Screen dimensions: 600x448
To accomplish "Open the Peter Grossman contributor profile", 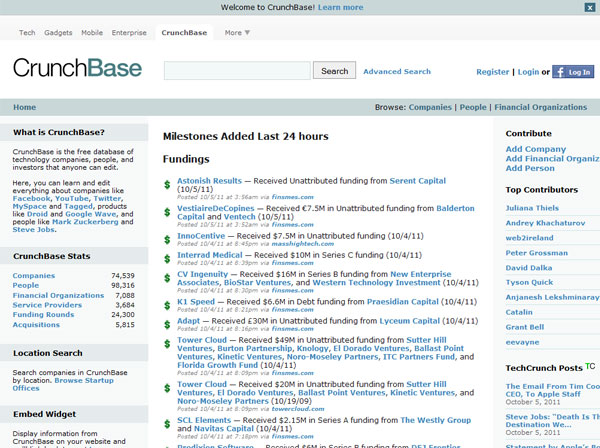I will (537, 253).
